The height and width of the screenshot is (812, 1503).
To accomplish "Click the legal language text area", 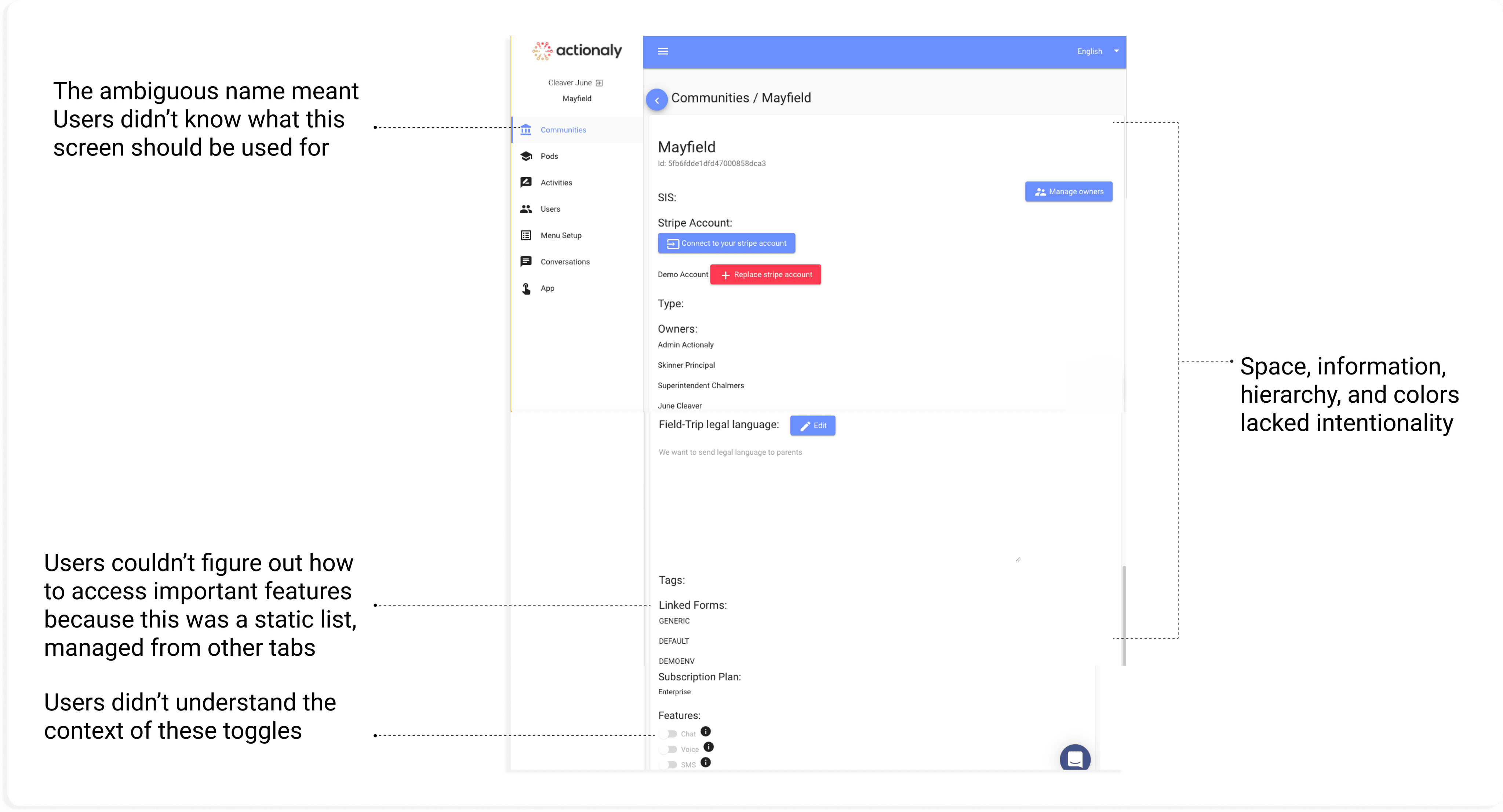I will pos(838,502).
